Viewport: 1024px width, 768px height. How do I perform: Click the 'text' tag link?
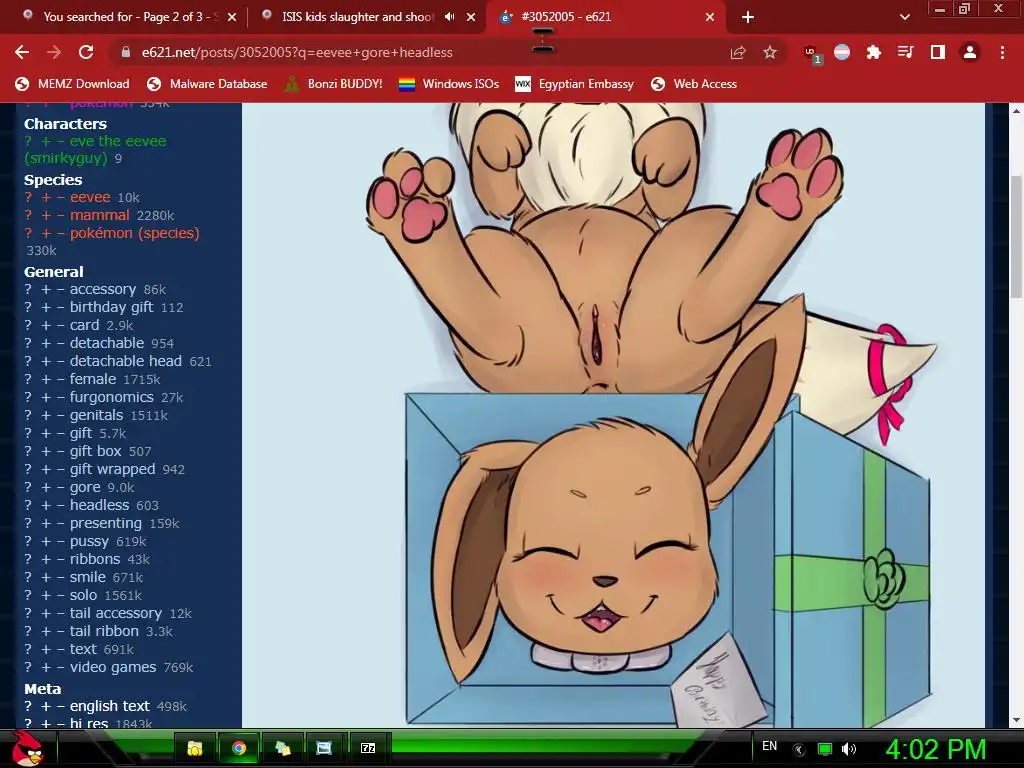point(83,649)
